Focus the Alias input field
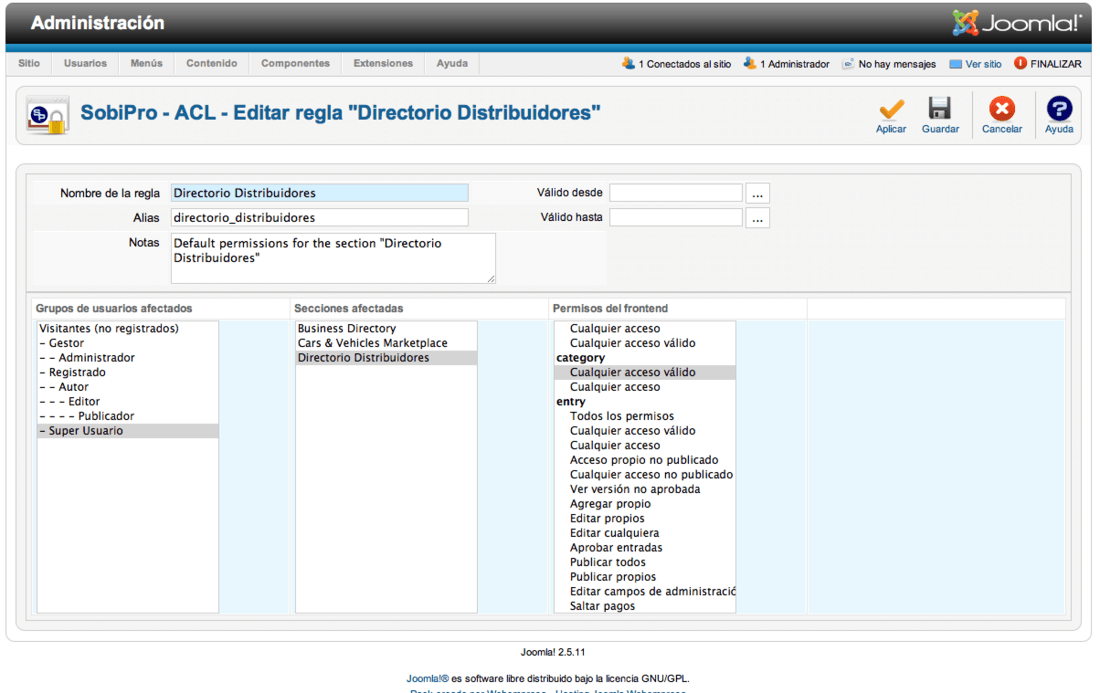This screenshot has width=1100, height=693. pos(319,217)
